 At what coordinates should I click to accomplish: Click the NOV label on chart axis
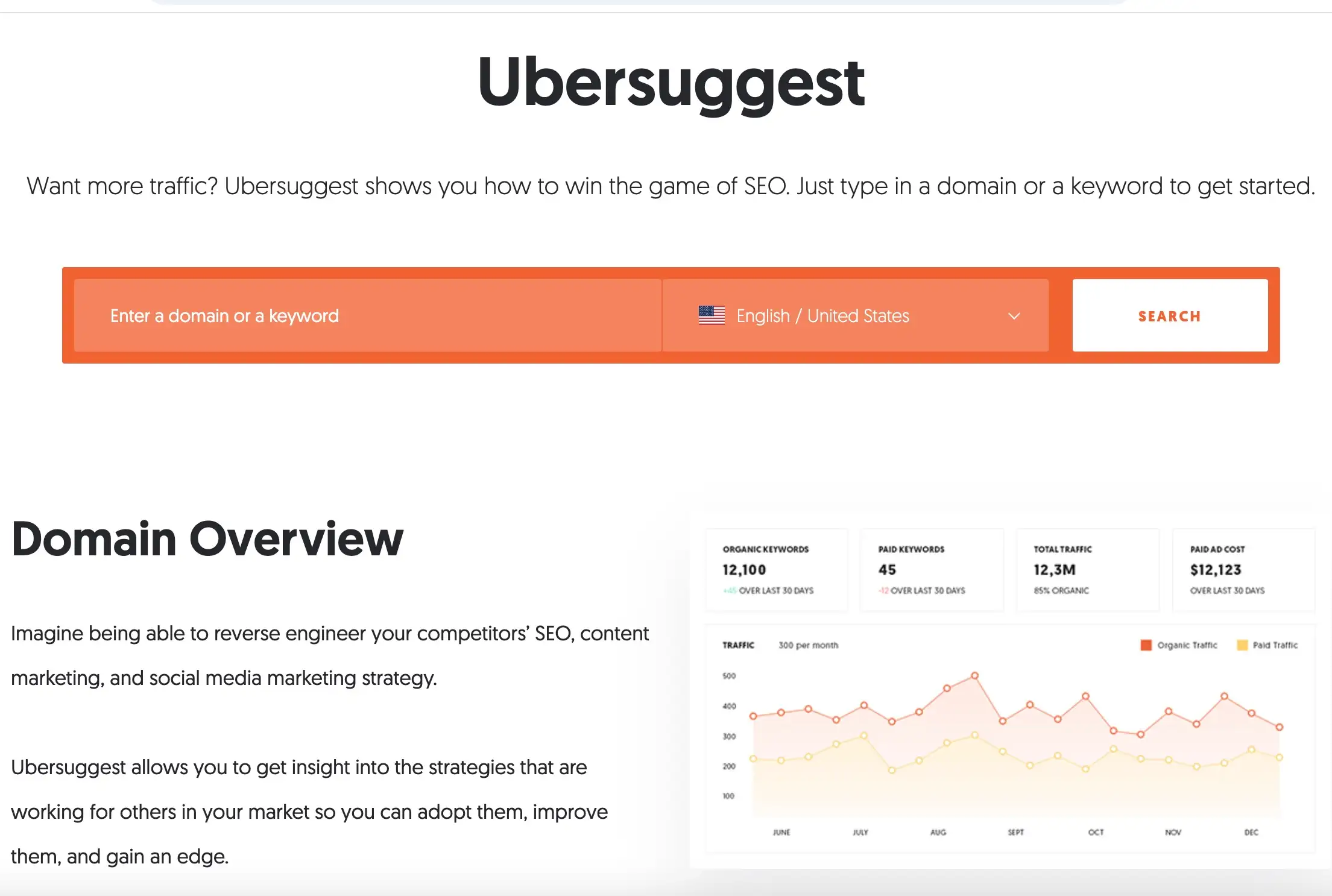[x=1173, y=832]
